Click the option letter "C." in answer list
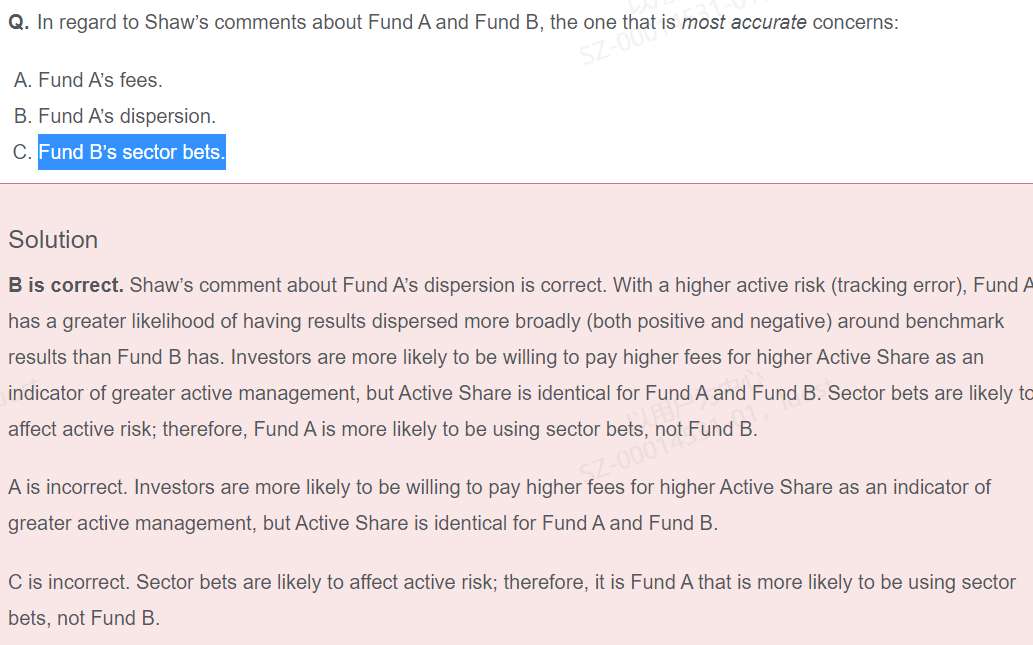 pyautogui.click(x=23, y=152)
